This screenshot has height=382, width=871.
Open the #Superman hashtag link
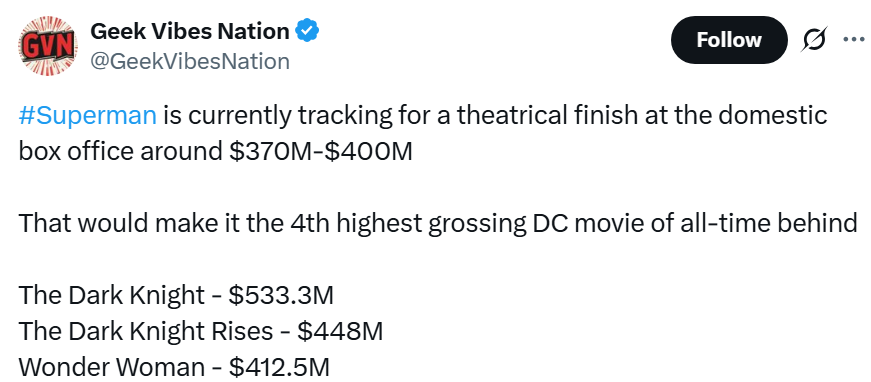tap(87, 115)
